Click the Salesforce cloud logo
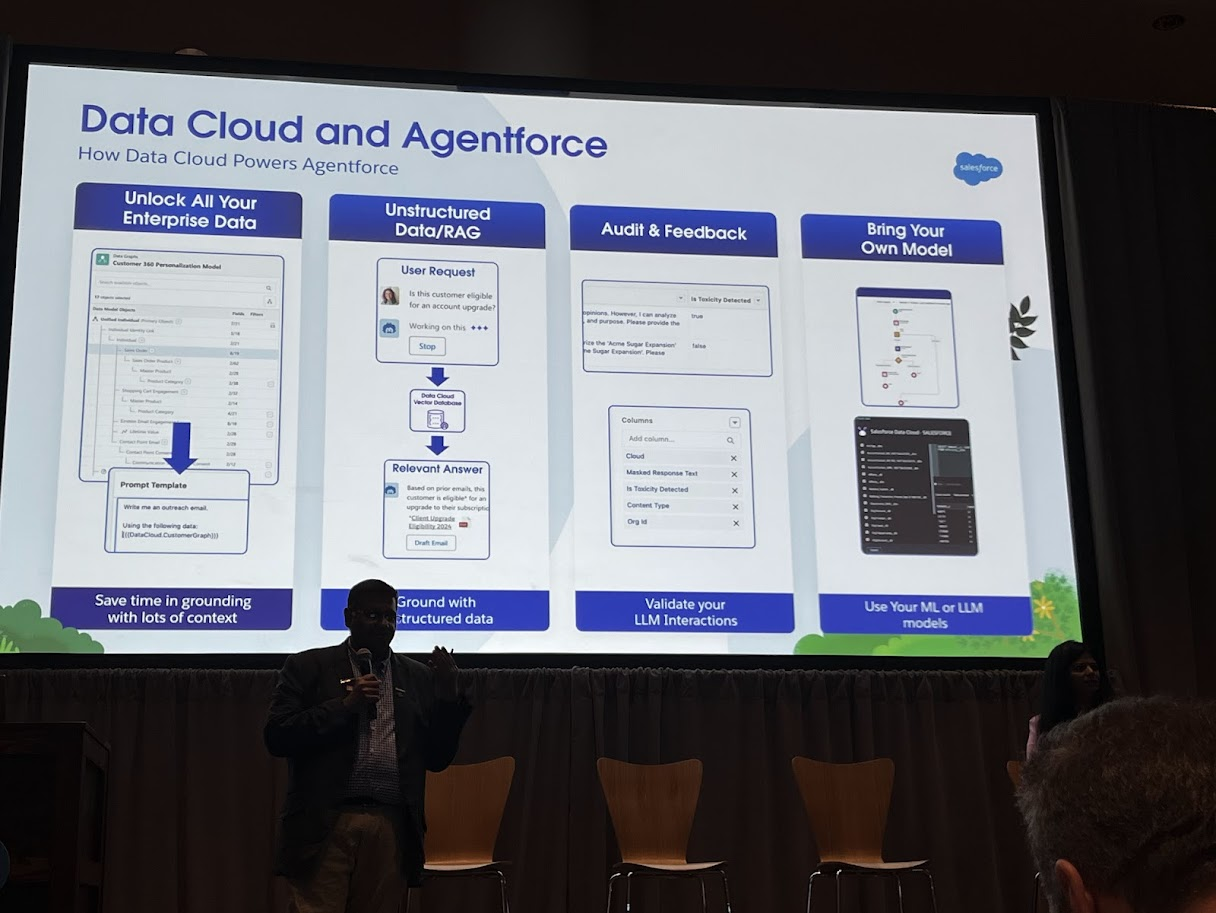 coord(977,168)
